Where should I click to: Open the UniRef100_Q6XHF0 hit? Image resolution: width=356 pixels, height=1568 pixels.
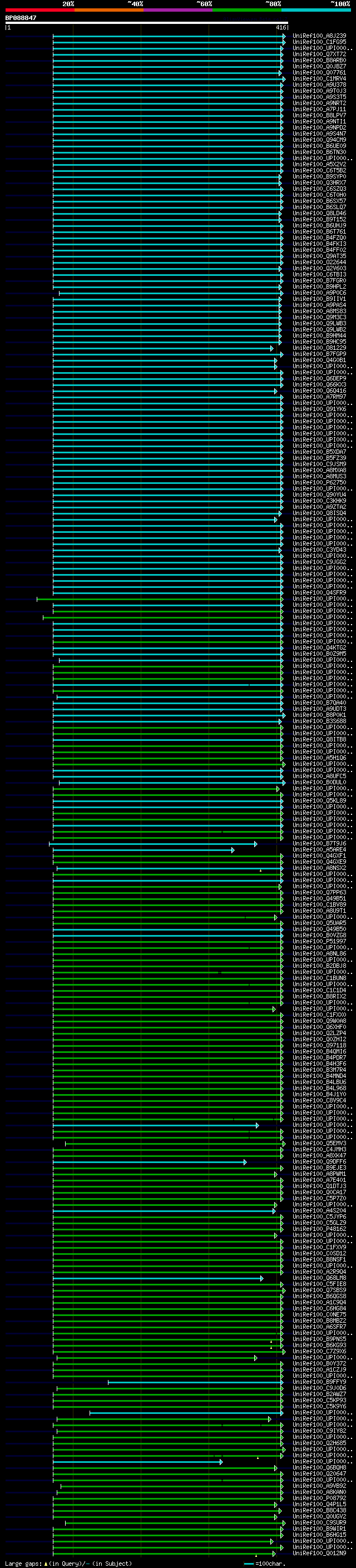pyautogui.click(x=319, y=1027)
